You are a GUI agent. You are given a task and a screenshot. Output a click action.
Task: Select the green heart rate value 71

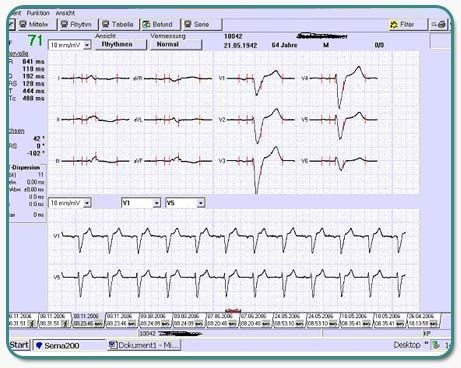tap(35, 41)
